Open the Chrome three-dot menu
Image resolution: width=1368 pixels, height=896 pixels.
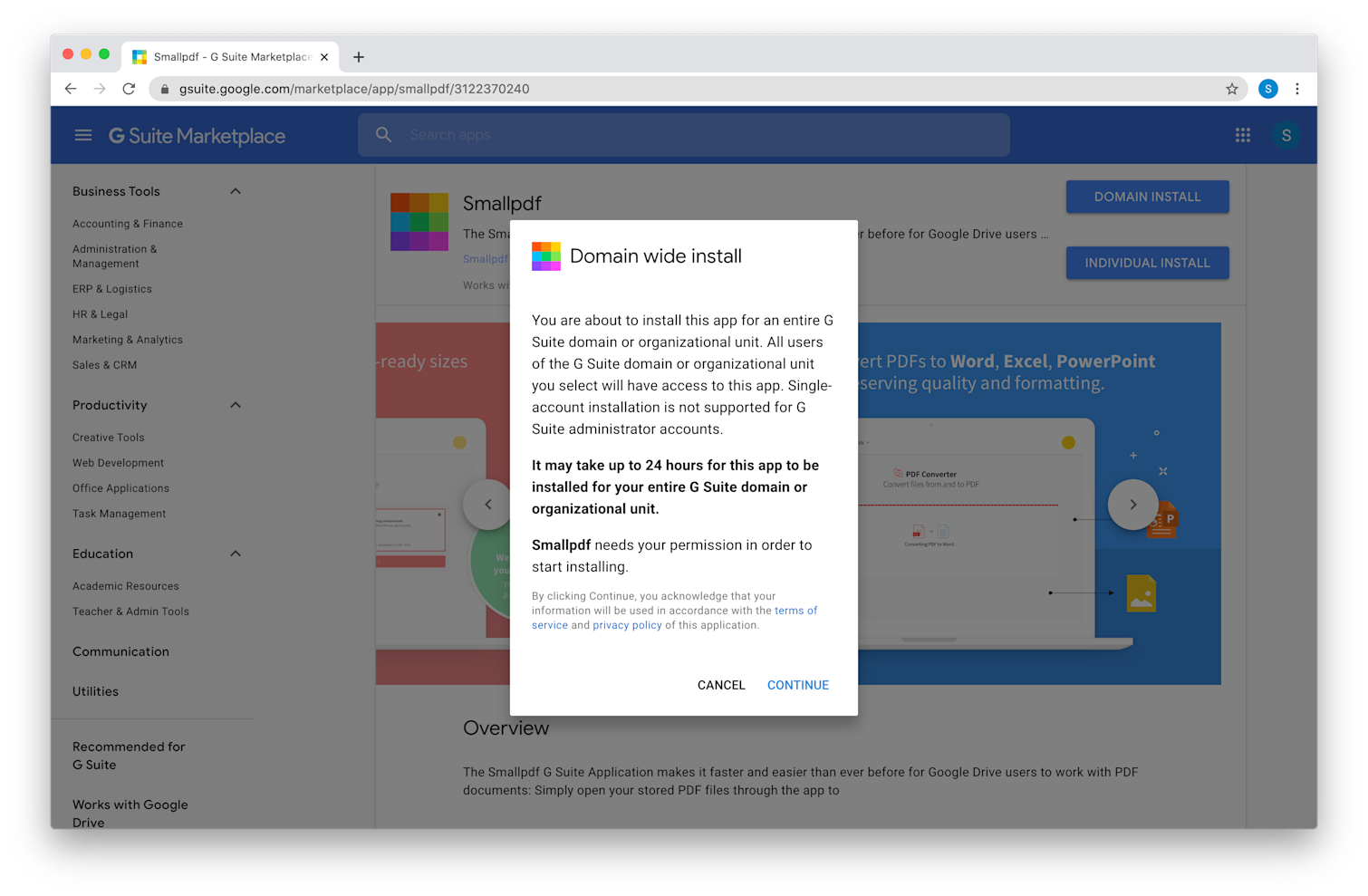pyautogui.click(x=1297, y=89)
